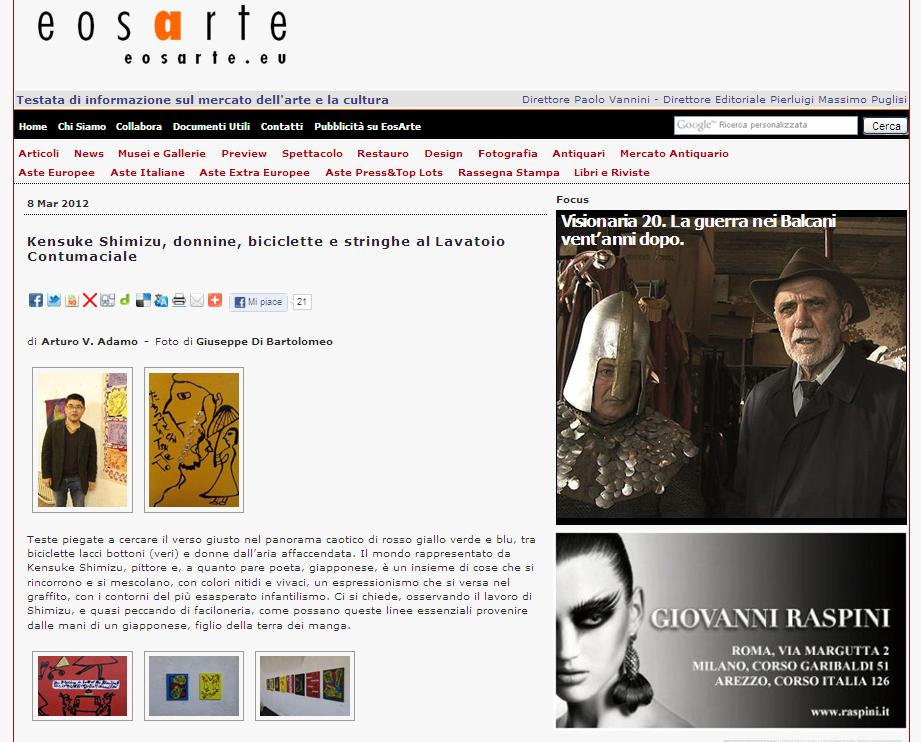
Task: Go to Musei e Gallerie section
Action: 162,153
